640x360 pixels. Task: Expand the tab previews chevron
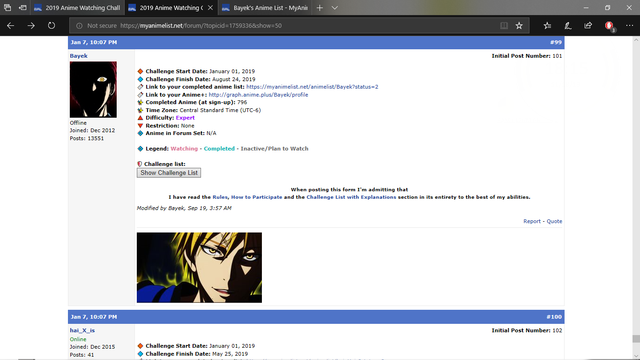335,8
